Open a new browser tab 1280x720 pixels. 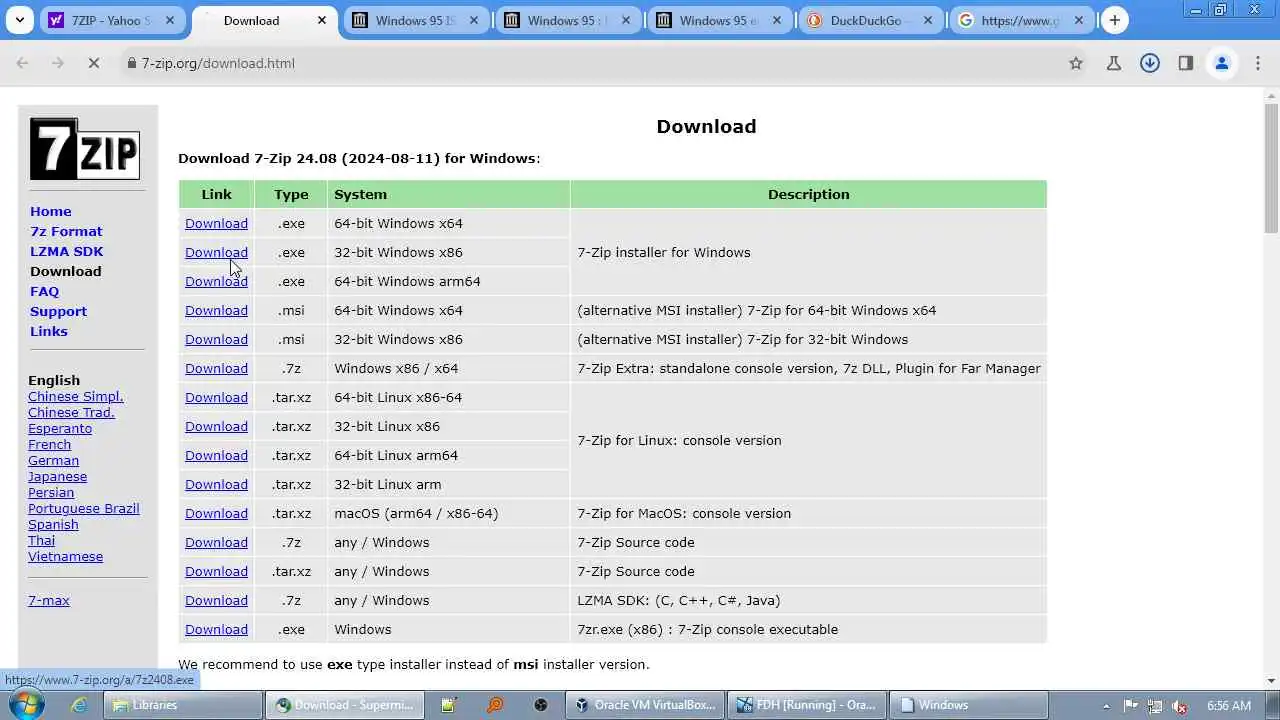[1114, 20]
